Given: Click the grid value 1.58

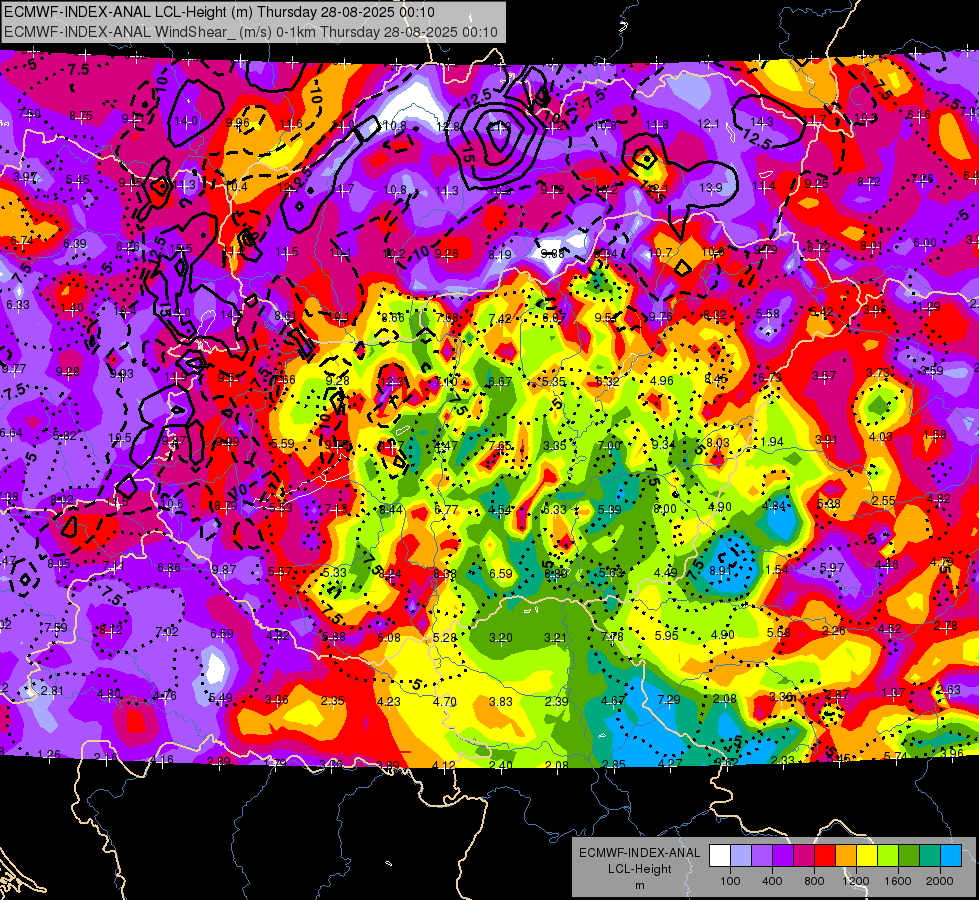Looking at the screenshot, I should coord(935,435).
